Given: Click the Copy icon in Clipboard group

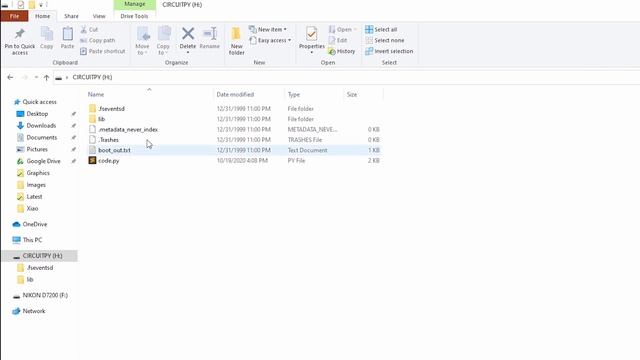Looking at the screenshot, I should [47, 34].
